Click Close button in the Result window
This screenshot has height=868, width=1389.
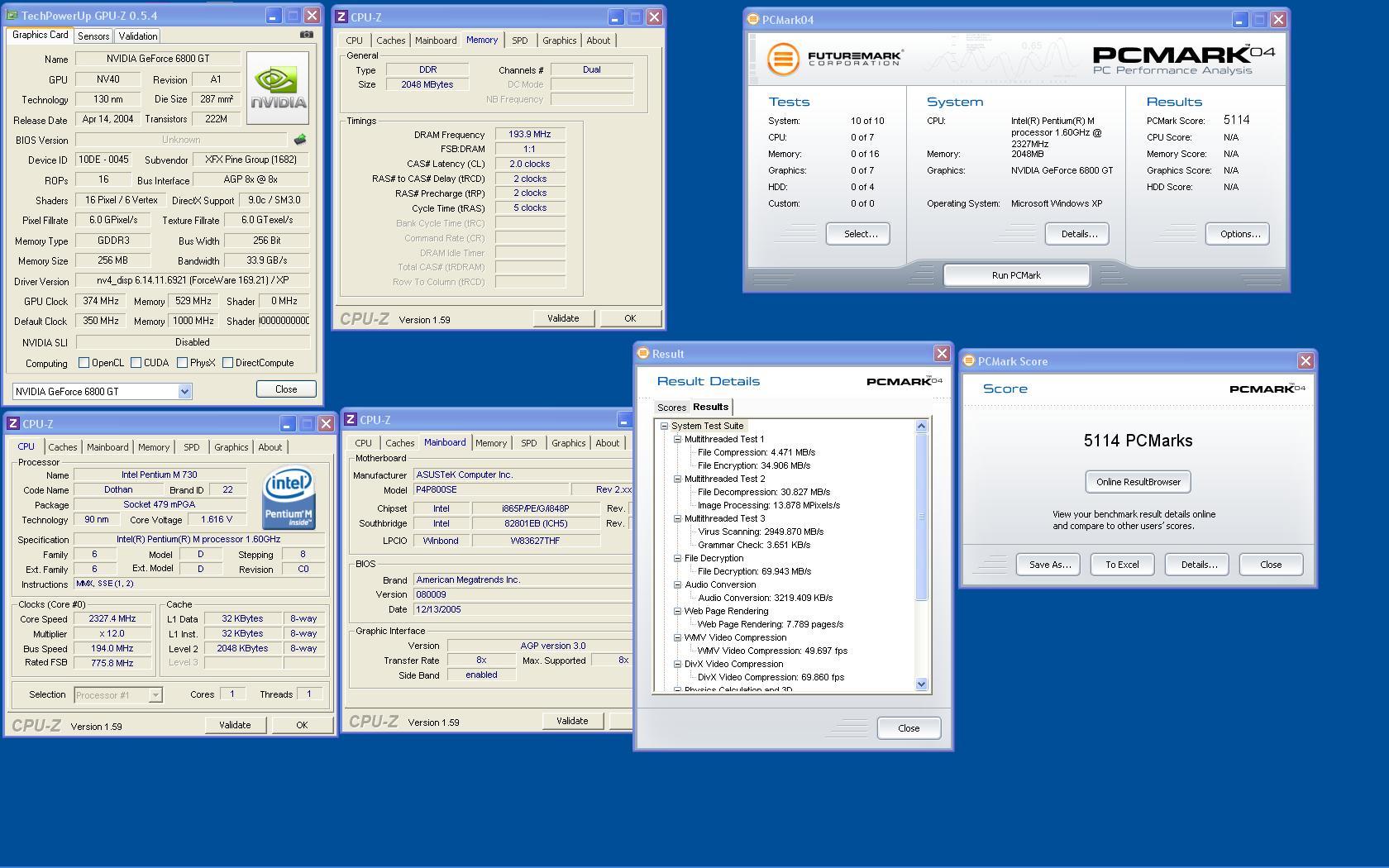pos(909,728)
